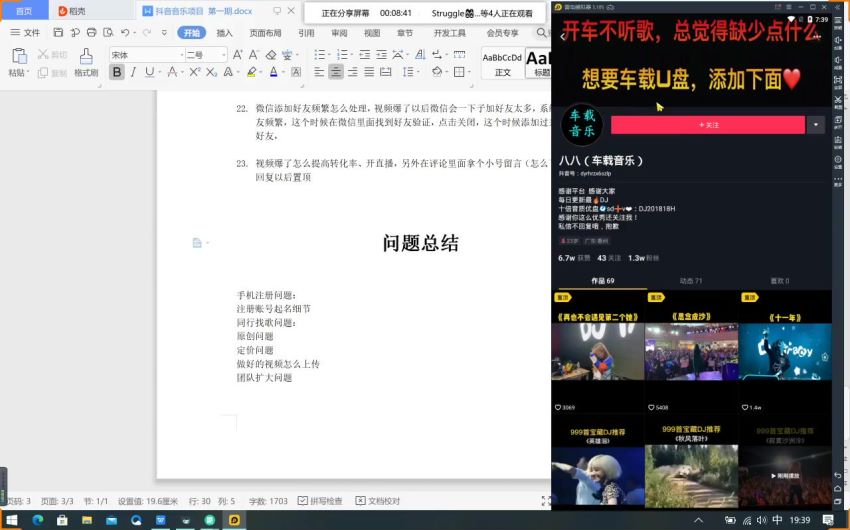Open search in WPS ribbon

(x=541, y=33)
